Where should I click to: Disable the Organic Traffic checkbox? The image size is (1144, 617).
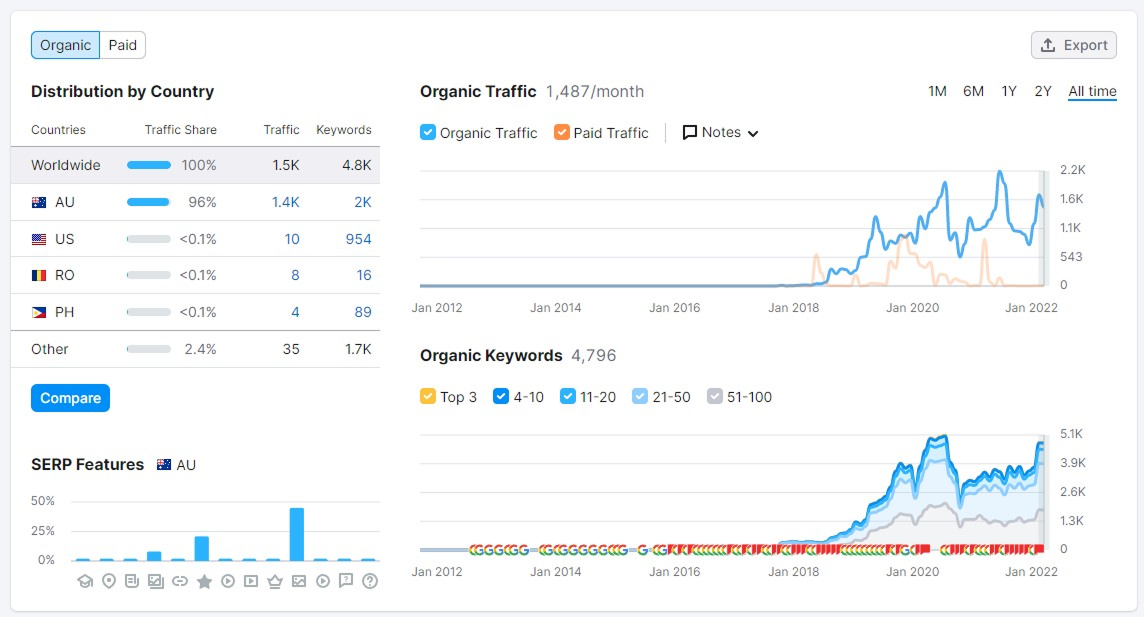pos(428,132)
